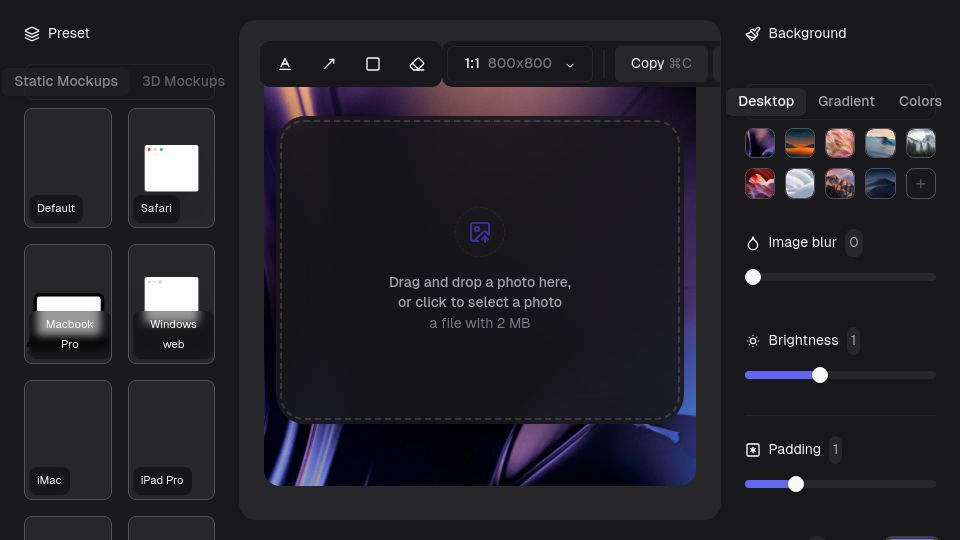Select the rocky mountain wallpaper swatch
This screenshot has width=960, height=540.
(840, 184)
